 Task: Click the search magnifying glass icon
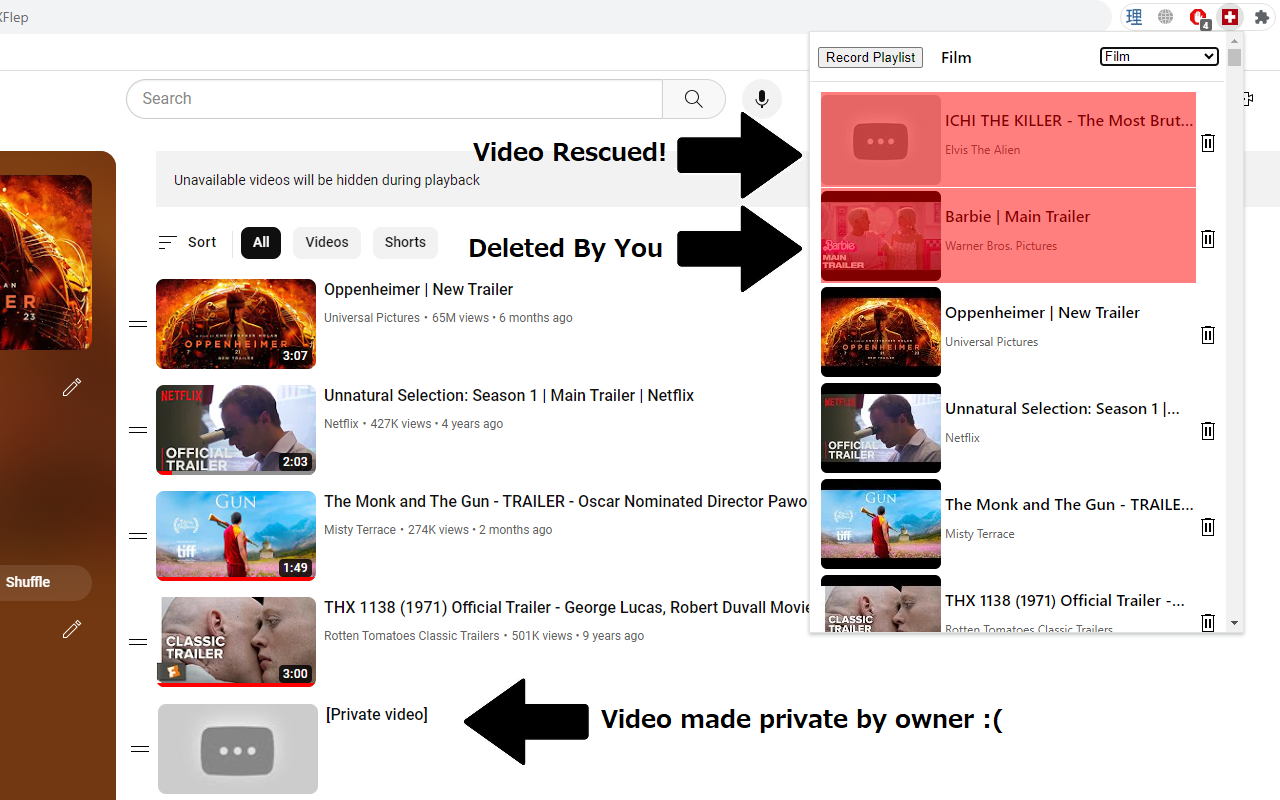[693, 98]
